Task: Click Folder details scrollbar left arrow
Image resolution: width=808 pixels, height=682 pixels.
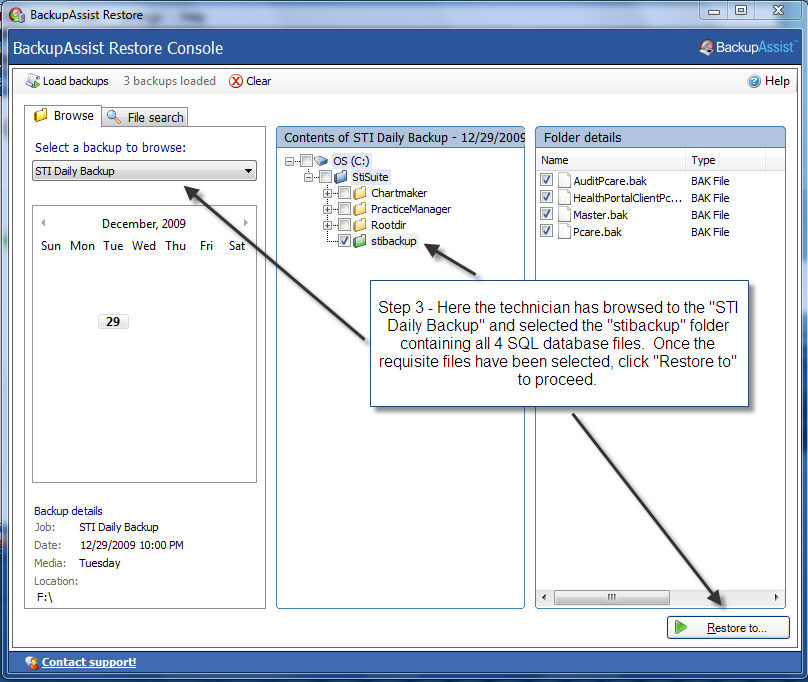Action: [x=544, y=597]
